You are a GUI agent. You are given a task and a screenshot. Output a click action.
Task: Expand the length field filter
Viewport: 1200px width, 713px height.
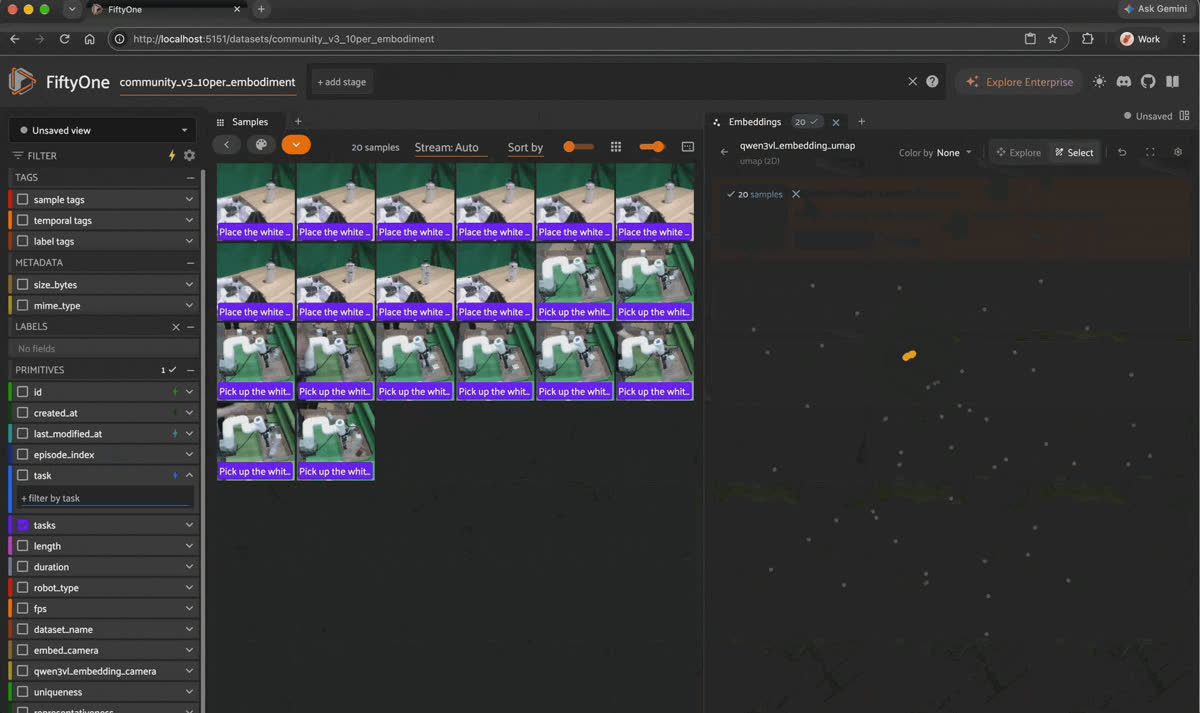189,546
